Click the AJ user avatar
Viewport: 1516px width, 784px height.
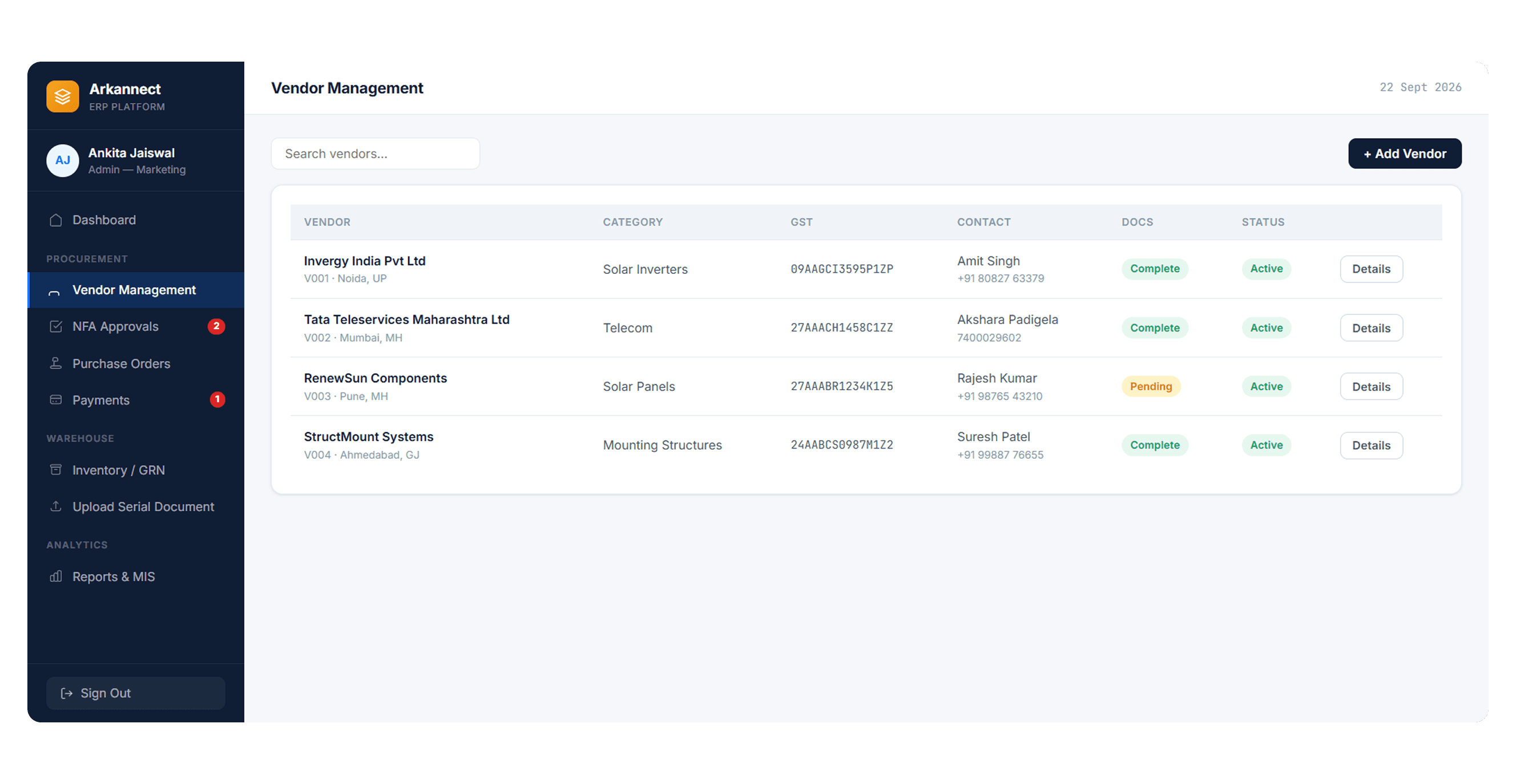pyautogui.click(x=62, y=160)
